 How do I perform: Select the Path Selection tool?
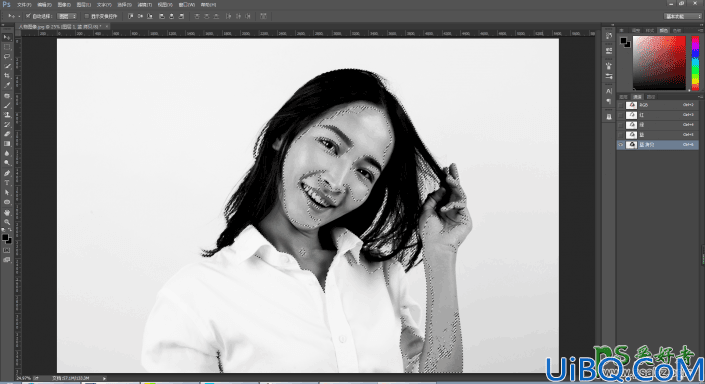(7, 192)
